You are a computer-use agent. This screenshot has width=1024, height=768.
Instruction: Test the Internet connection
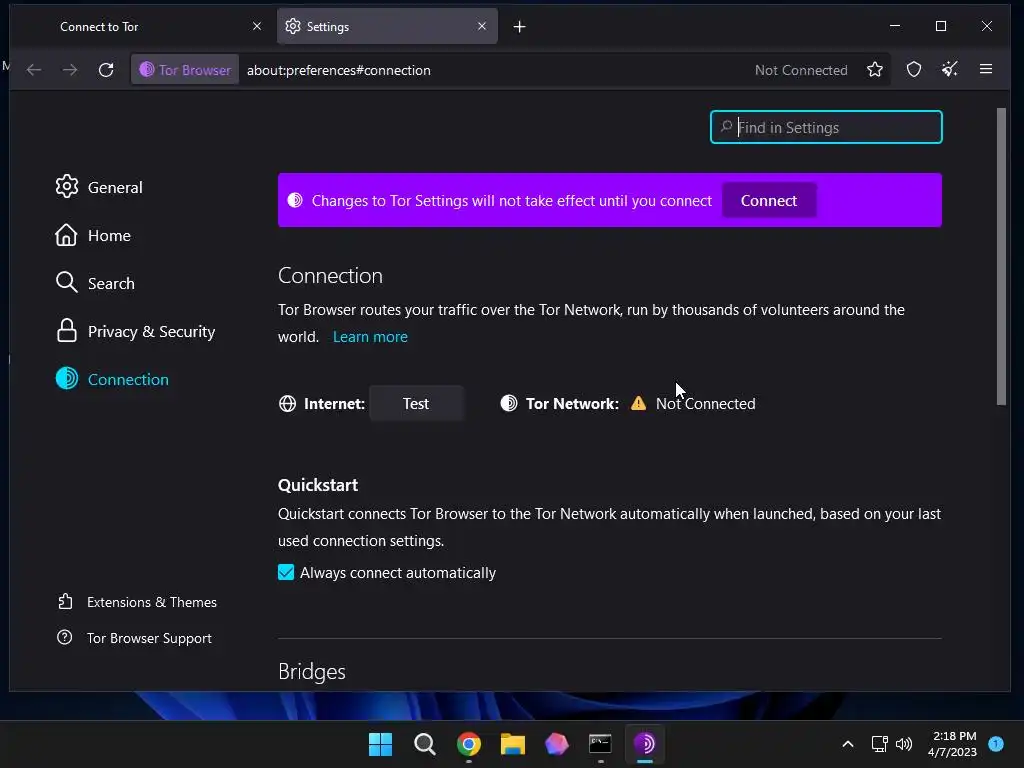point(416,404)
